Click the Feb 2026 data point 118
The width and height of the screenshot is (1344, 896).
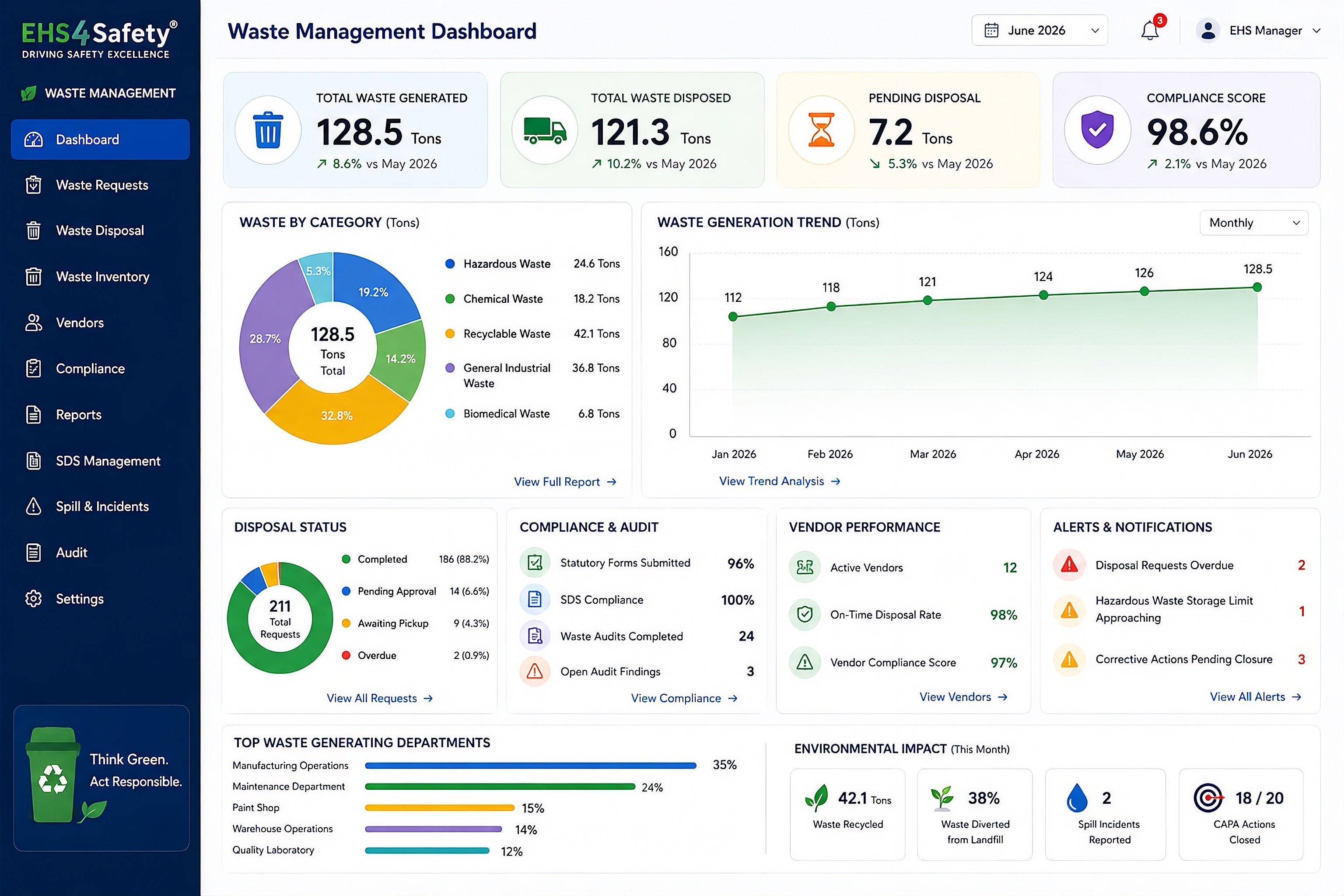pyautogui.click(x=831, y=307)
